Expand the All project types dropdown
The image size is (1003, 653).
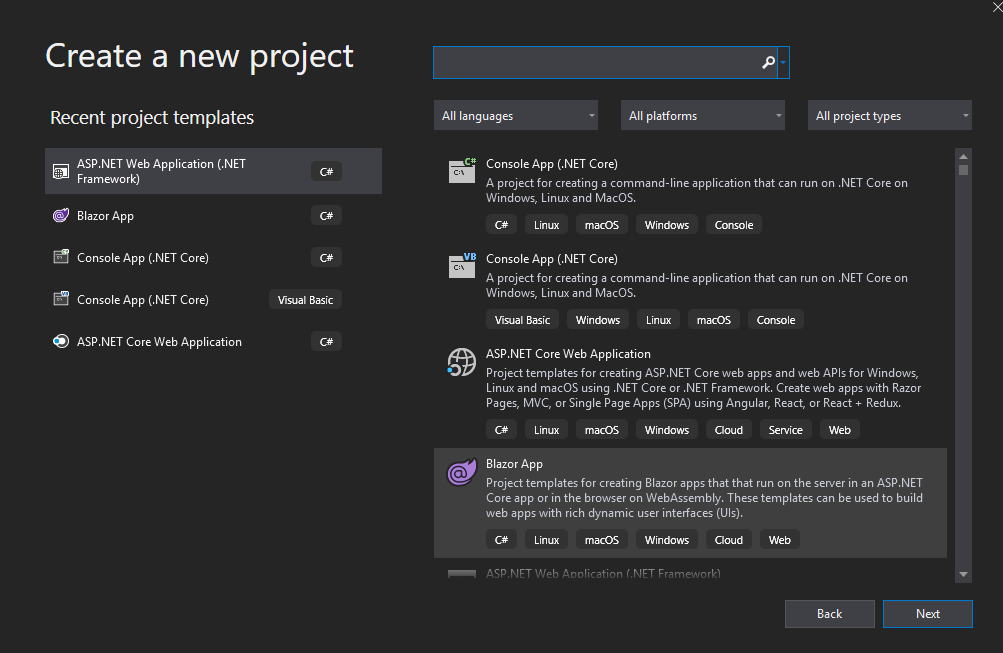tap(890, 116)
